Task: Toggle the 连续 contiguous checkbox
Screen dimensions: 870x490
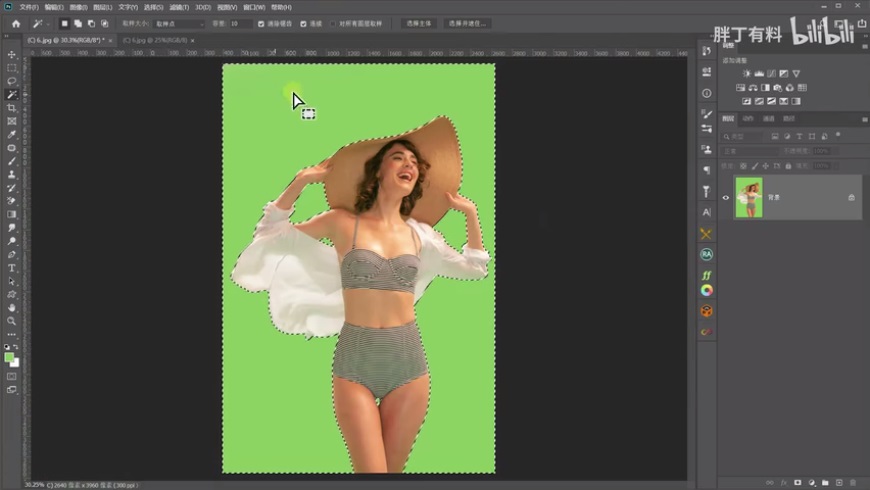Action: point(304,23)
